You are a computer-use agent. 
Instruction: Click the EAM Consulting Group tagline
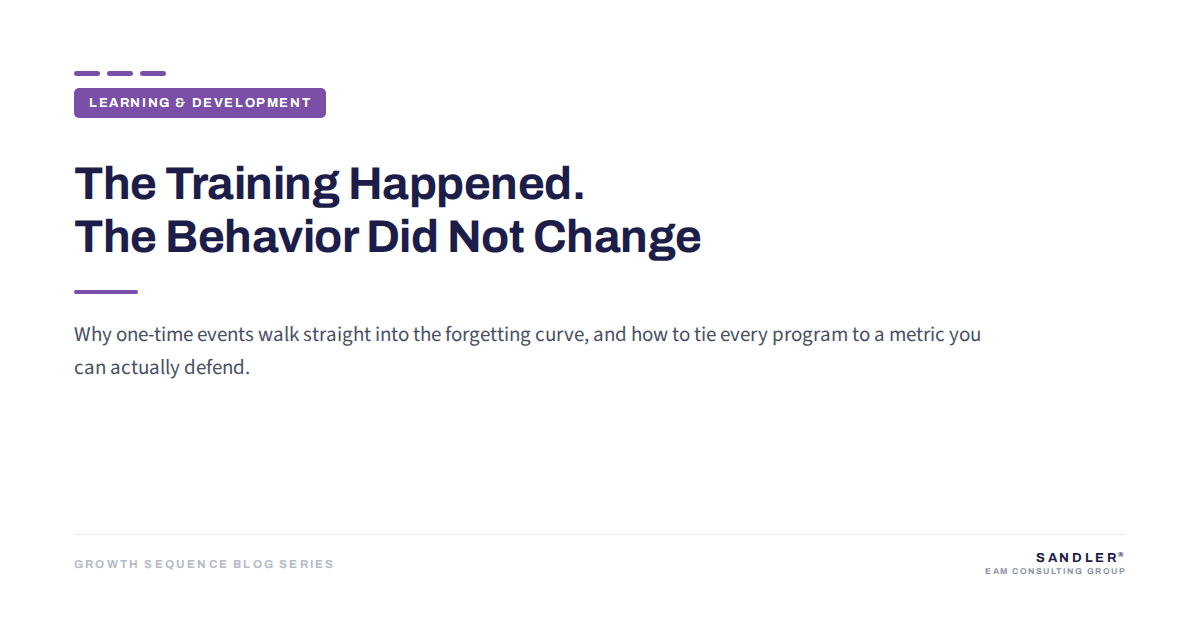(x=1055, y=572)
